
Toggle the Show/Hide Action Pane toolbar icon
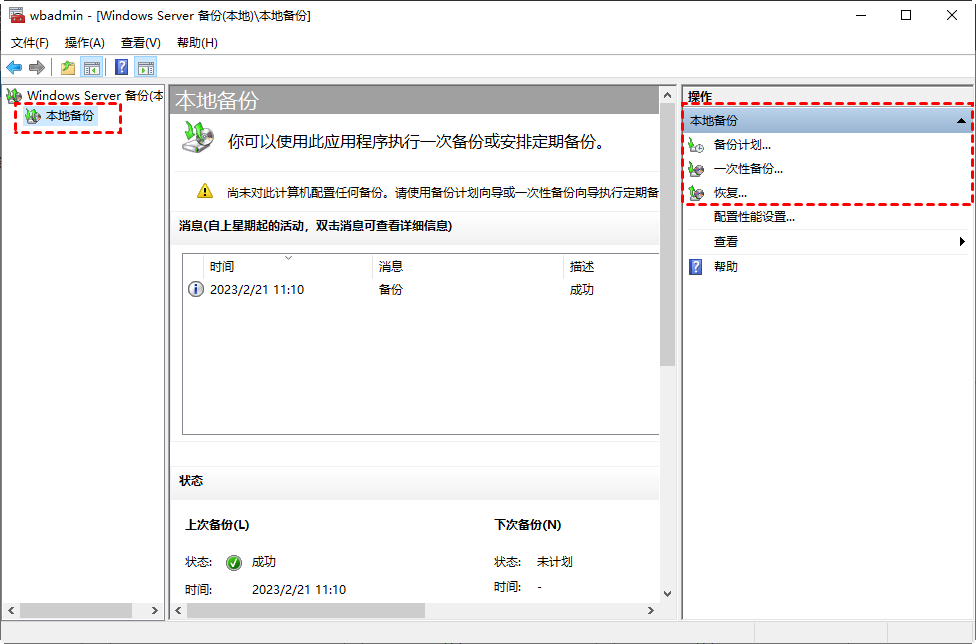tap(146, 67)
